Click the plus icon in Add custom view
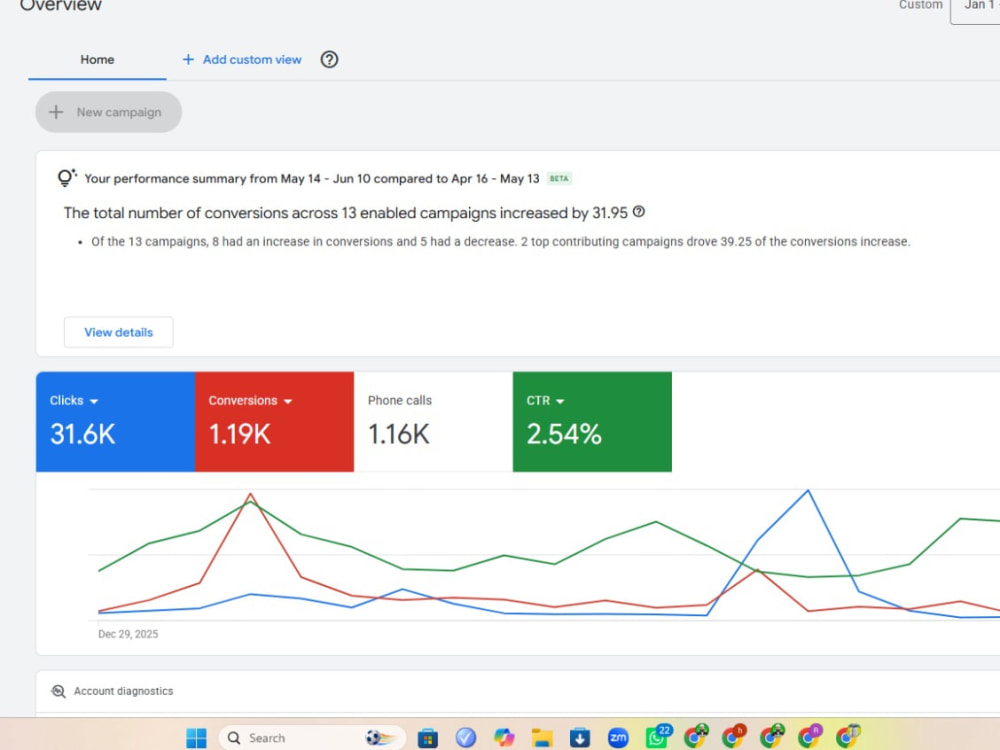This screenshot has width=1000, height=750. (x=188, y=59)
